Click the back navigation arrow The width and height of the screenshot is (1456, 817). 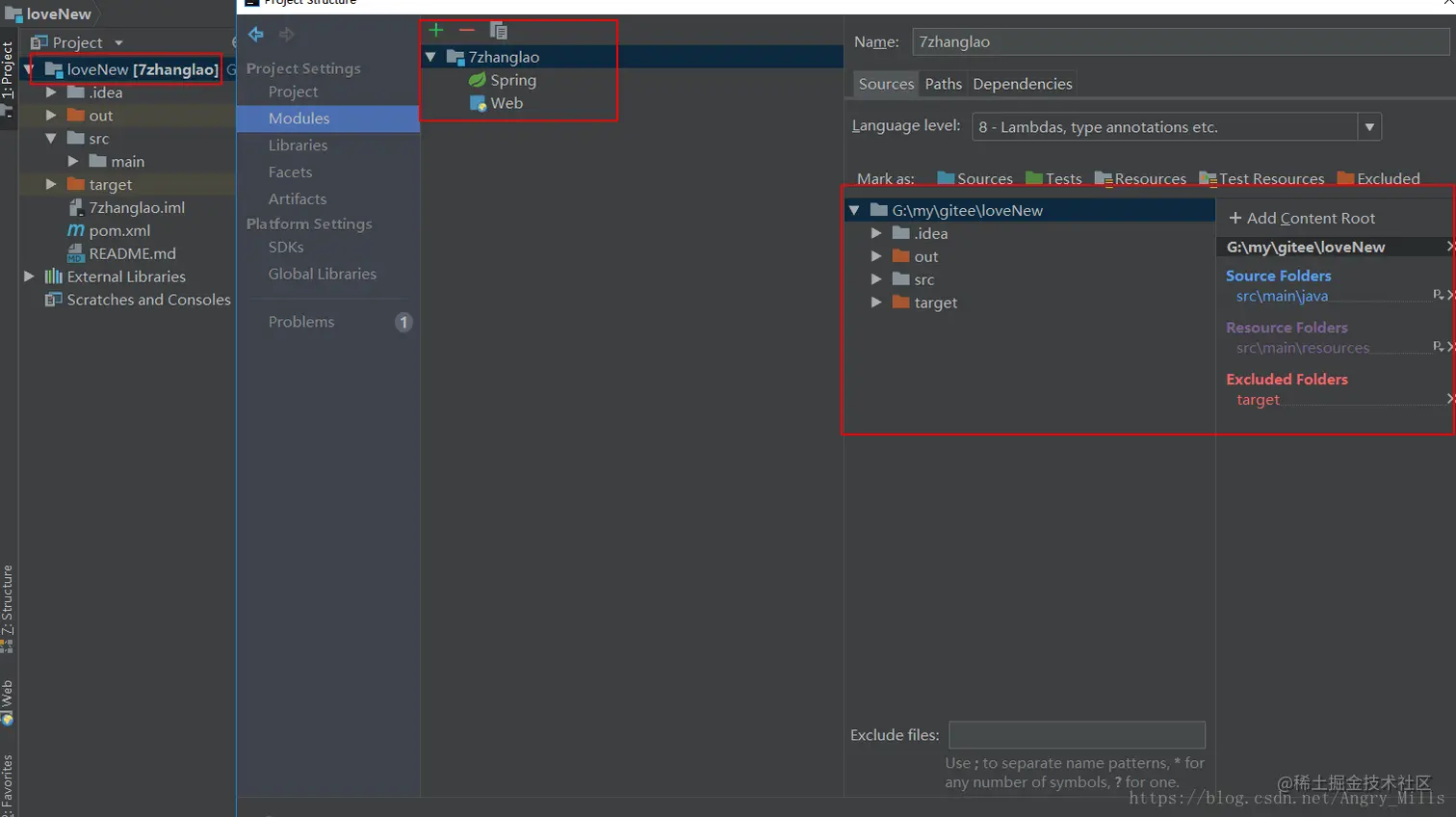tap(256, 35)
